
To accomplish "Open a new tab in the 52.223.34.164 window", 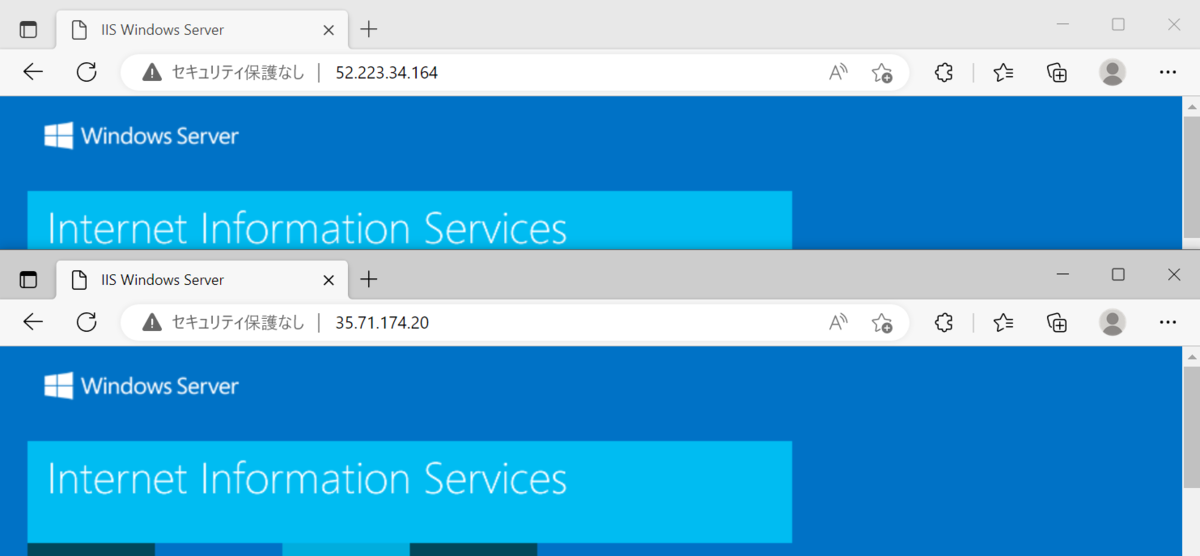I will (x=369, y=29).
